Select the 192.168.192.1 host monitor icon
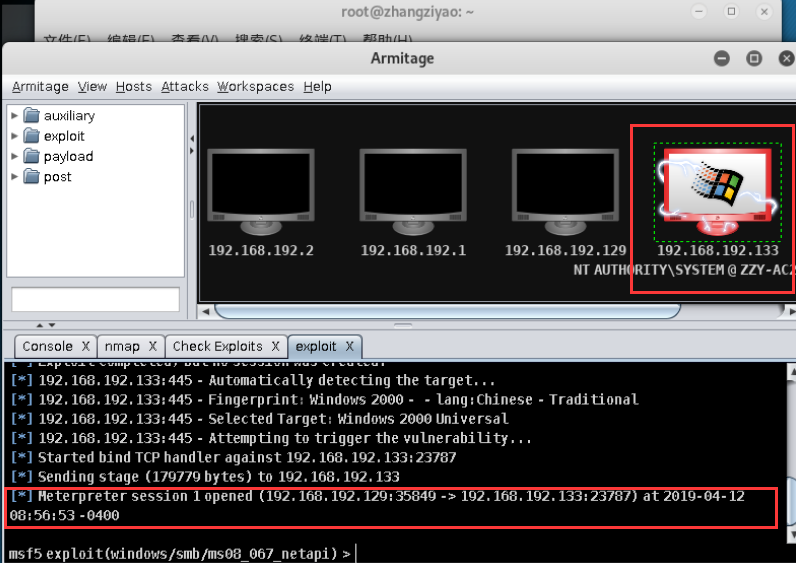This screenshot has height=563, width=796. point(413,191)
